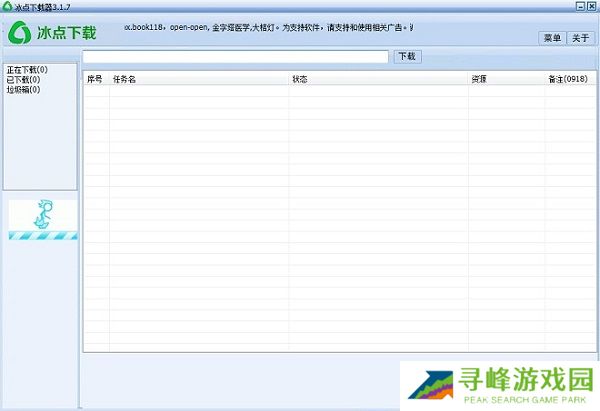Click the small app icon in title bar
The image size is (600, 411).
coord(7,6)
